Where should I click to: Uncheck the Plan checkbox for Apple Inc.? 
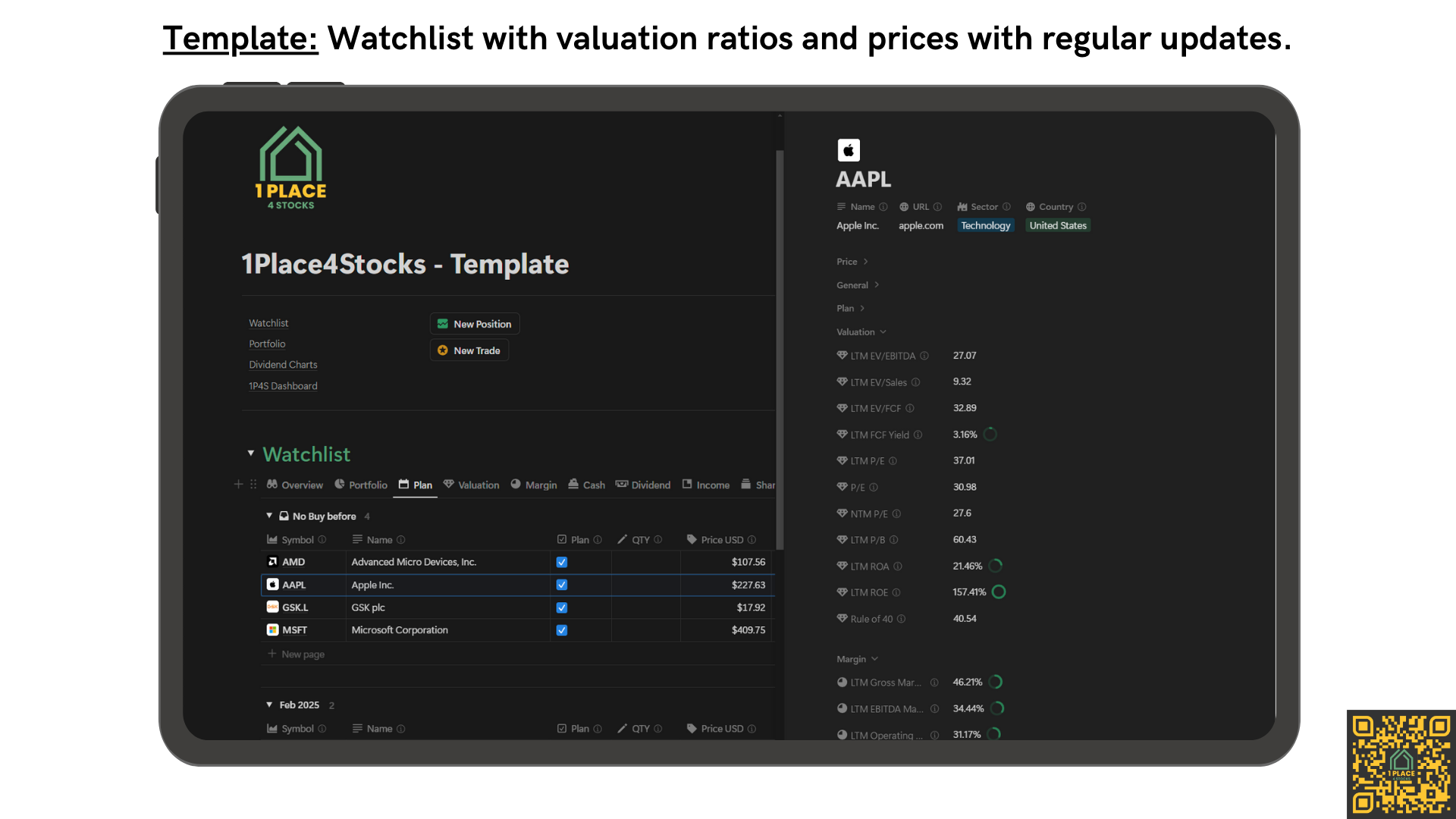tap(562, 585)
